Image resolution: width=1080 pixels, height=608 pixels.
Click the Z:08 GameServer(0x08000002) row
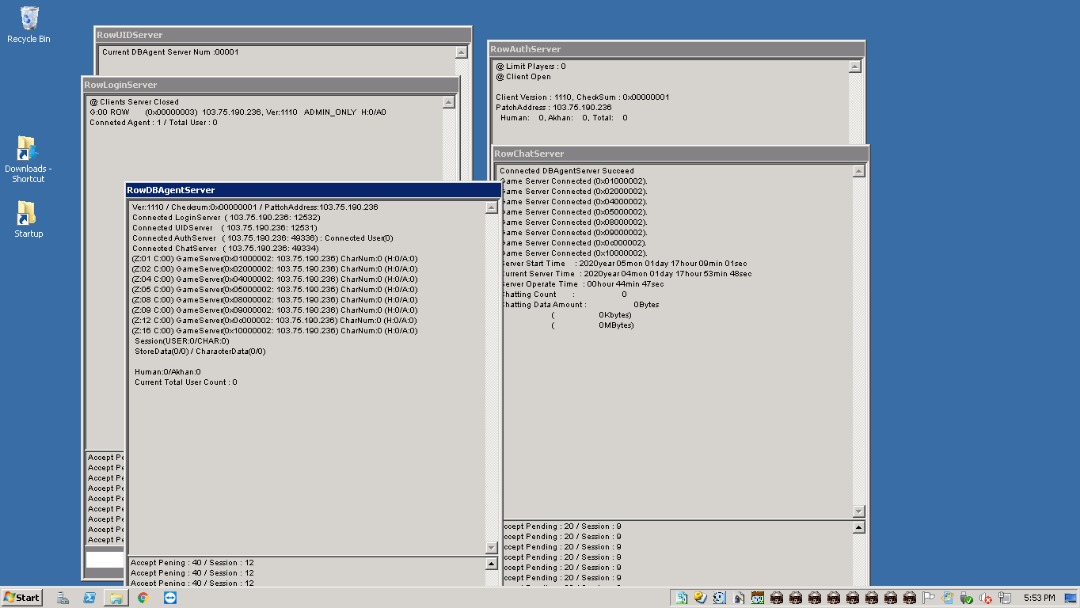[274, 300]
